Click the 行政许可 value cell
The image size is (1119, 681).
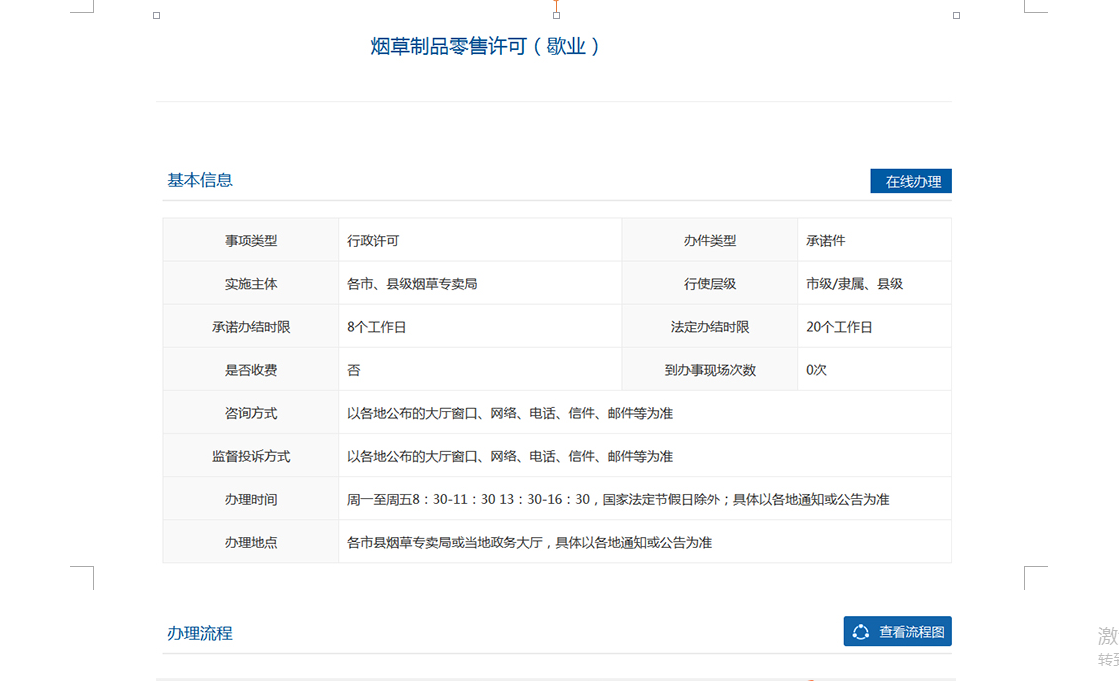[x=373, y=241]
